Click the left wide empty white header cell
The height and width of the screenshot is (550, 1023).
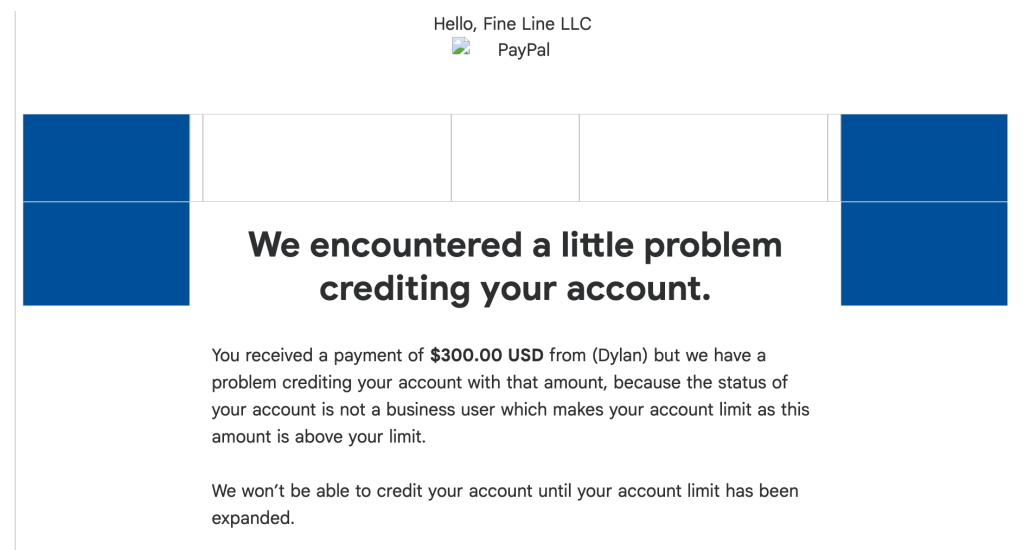point(327,158)
